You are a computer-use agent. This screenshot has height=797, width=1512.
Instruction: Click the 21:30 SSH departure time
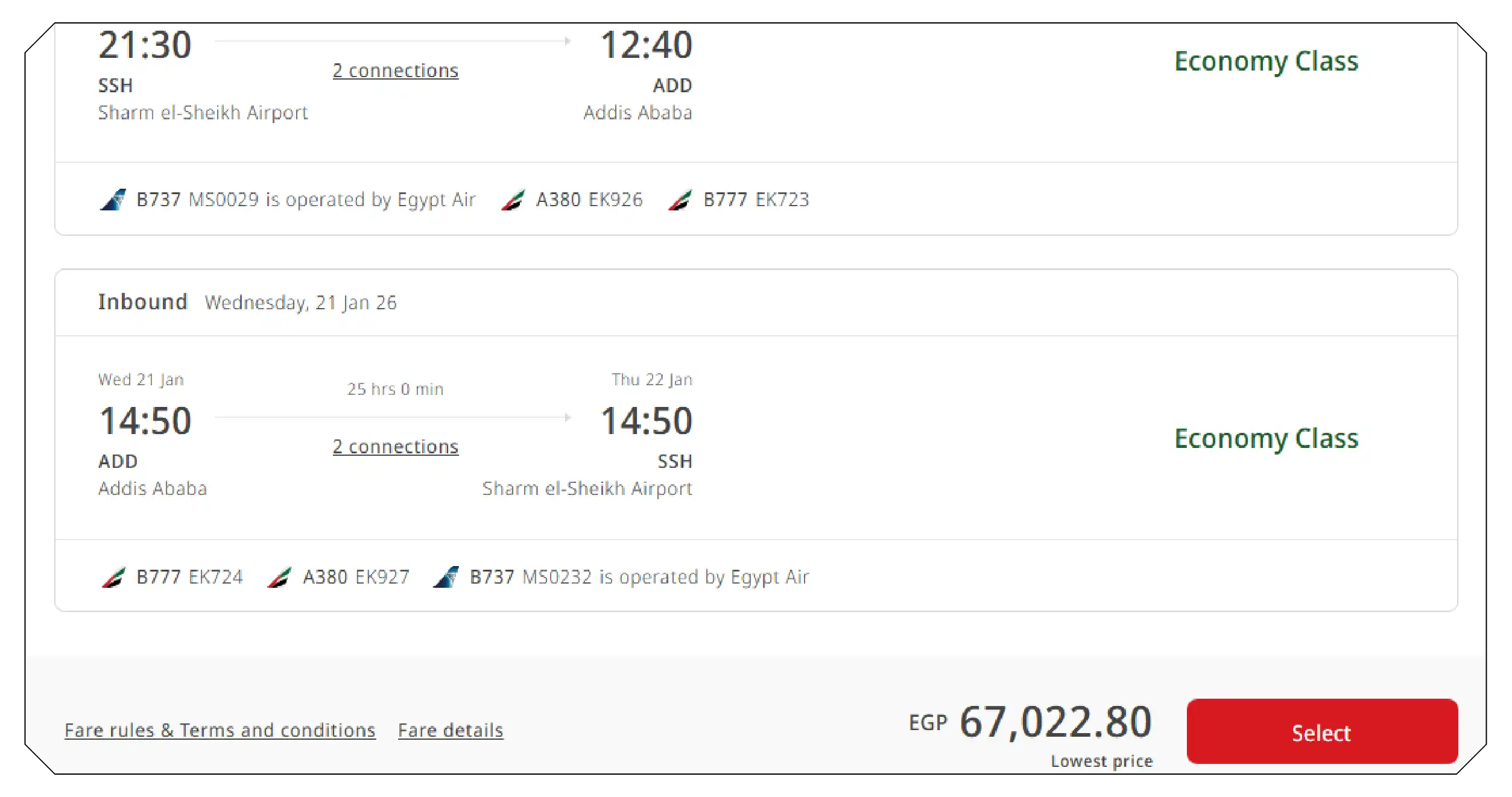coord(144,44)
